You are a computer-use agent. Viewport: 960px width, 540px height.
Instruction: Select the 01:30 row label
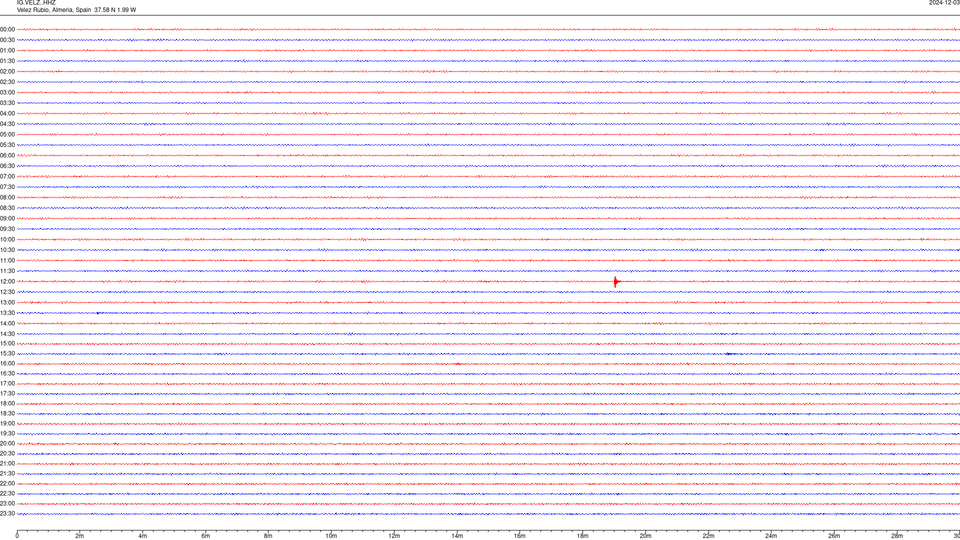pyautogui.click(x=7, y=61)
